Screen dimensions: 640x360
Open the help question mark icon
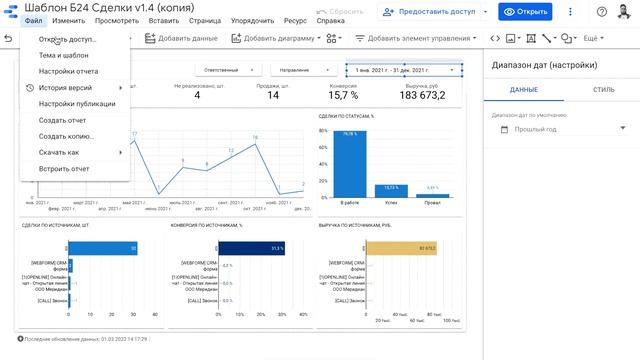[602, 12]
